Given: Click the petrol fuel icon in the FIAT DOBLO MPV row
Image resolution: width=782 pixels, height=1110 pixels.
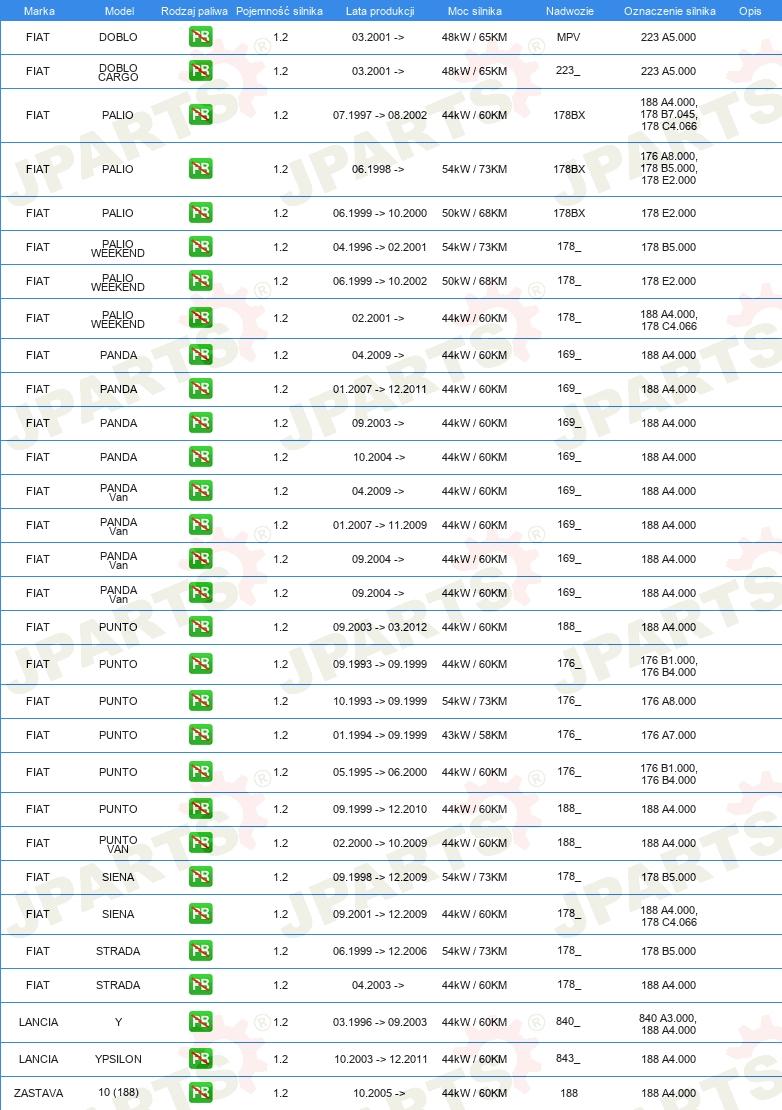Looking at the screenshot, I should pyautogui.click(x=201, y=37).
